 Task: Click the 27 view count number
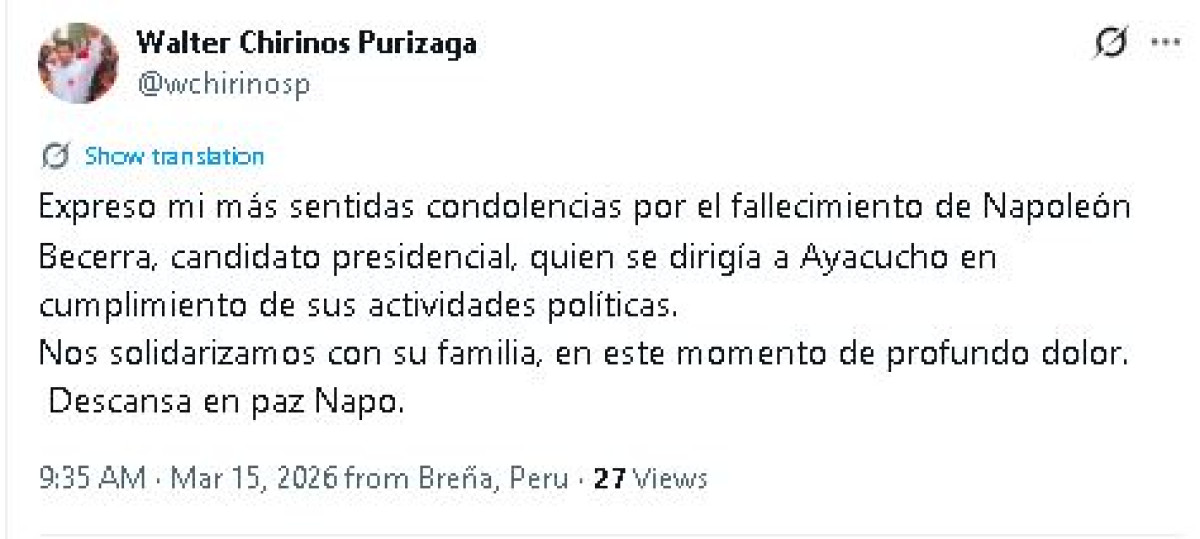tap(608, 478)
